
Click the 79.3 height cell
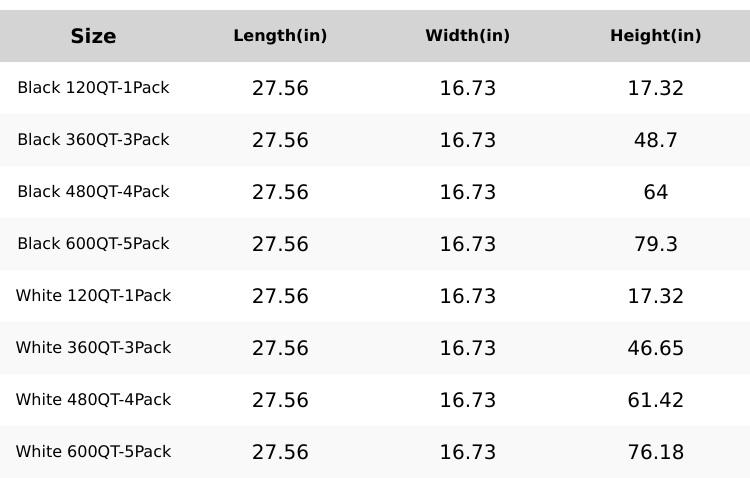coord(655,244)
